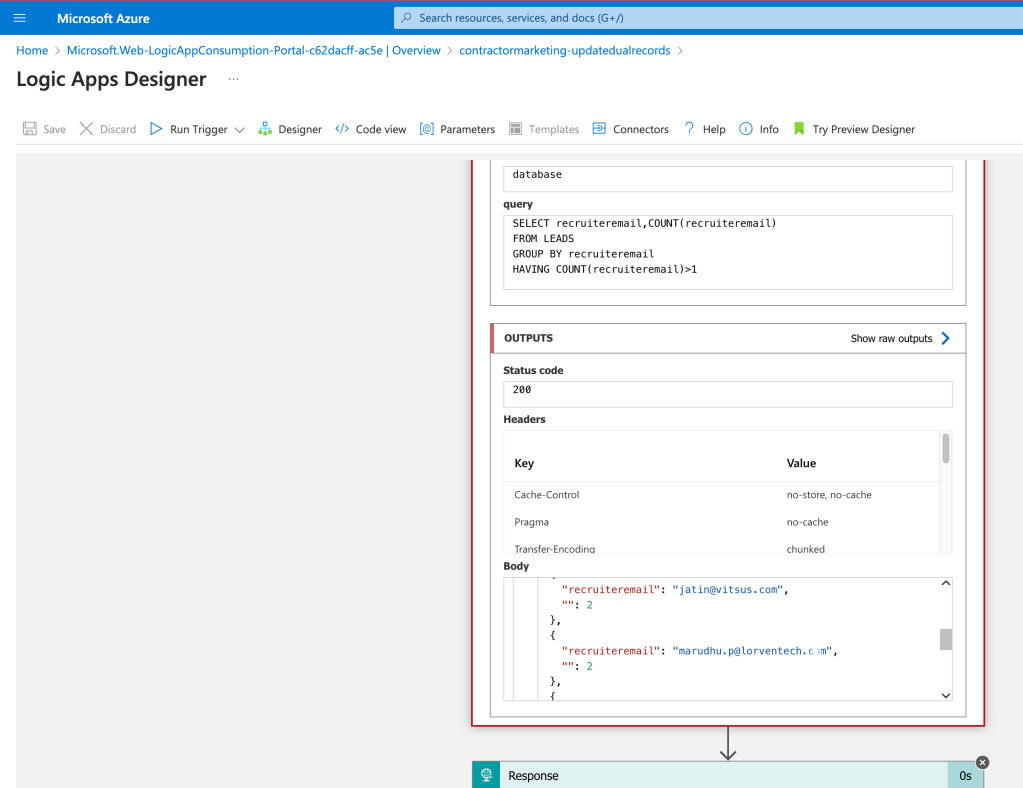Screen dimensions: 1023x788
Task: Click the Show raw outputs chevron arrow
Action: pos(945,338)
